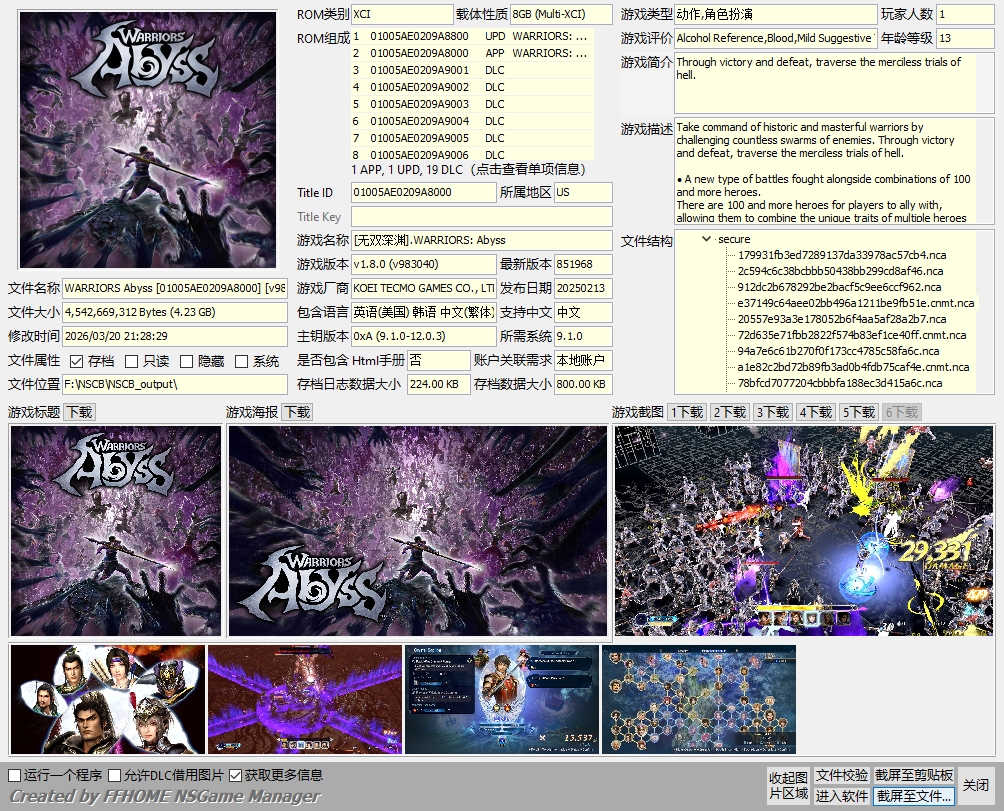This screenshot has height=811, width=1004.
Task: Click 文件校验 button
Action: (841, 776)
